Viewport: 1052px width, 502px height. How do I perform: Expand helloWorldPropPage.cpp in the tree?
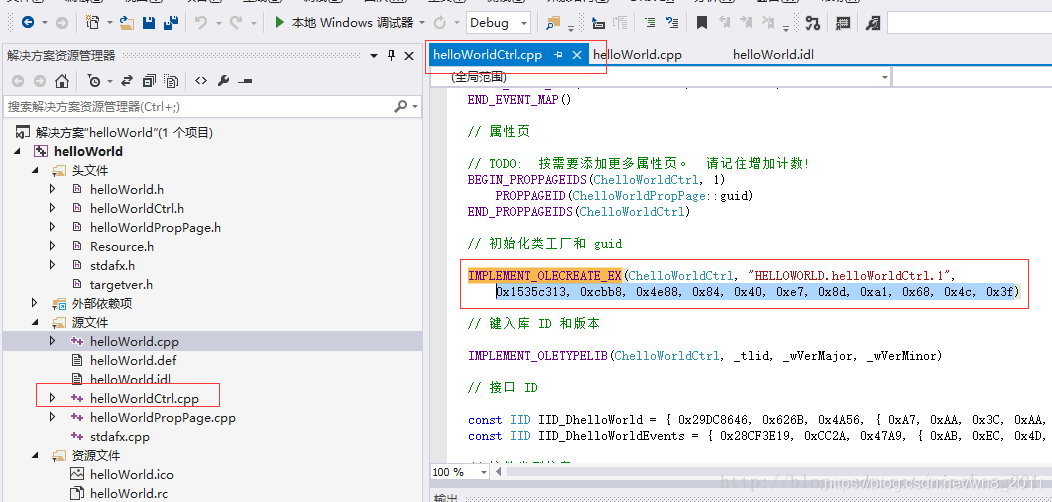point(52,417)
